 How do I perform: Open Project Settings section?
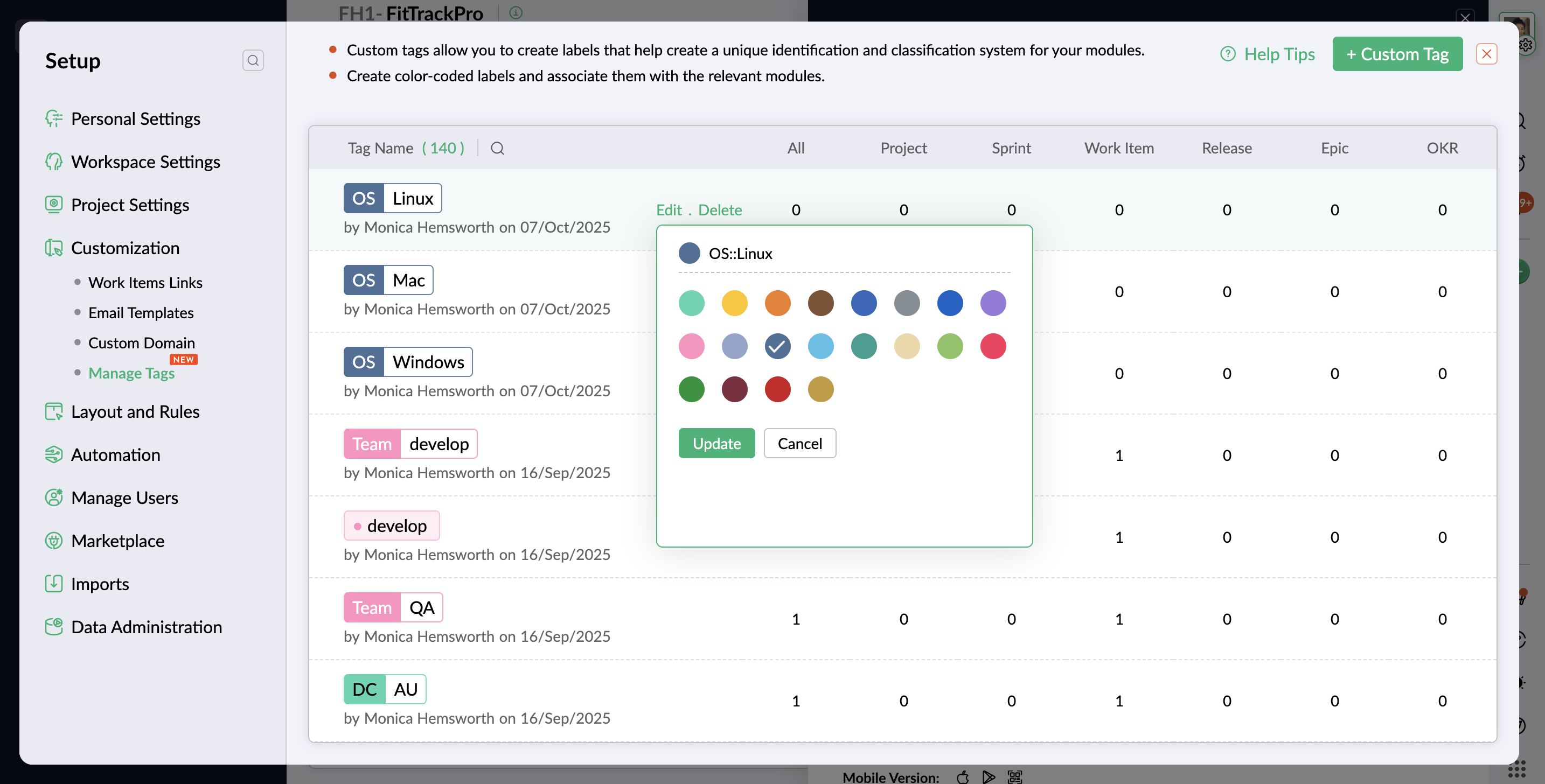point(129,205)
